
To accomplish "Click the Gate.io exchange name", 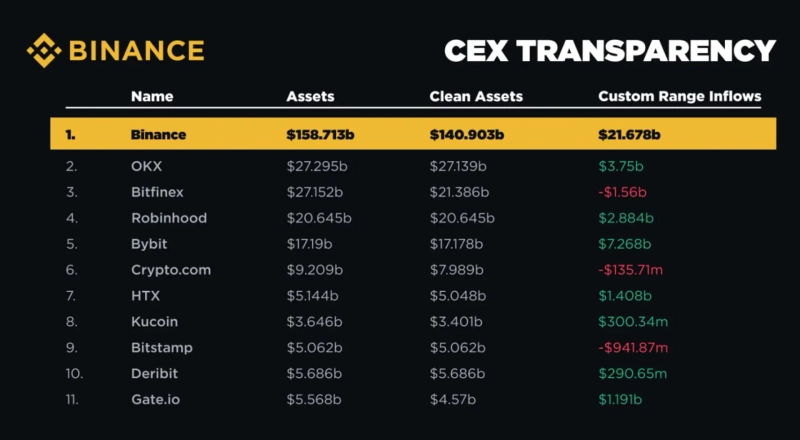I will 155,400.
